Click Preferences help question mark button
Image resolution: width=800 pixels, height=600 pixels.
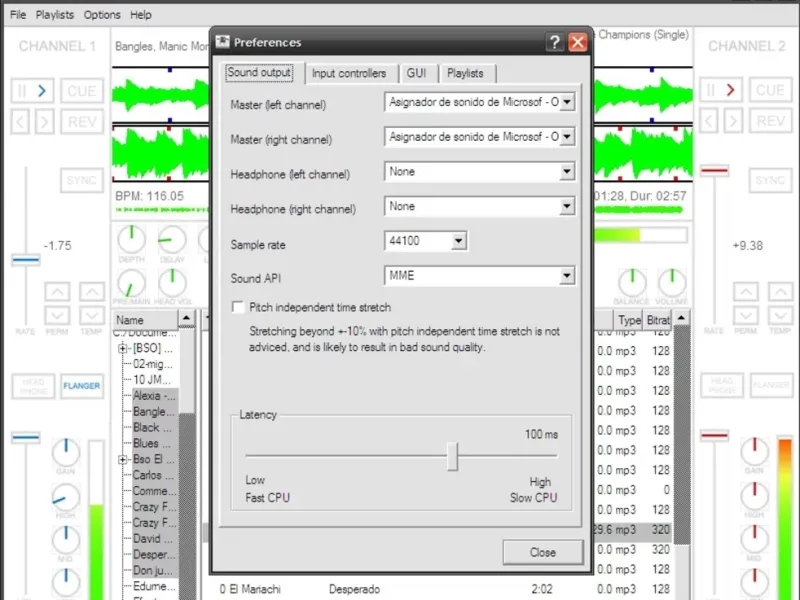[x=555, y=42]
